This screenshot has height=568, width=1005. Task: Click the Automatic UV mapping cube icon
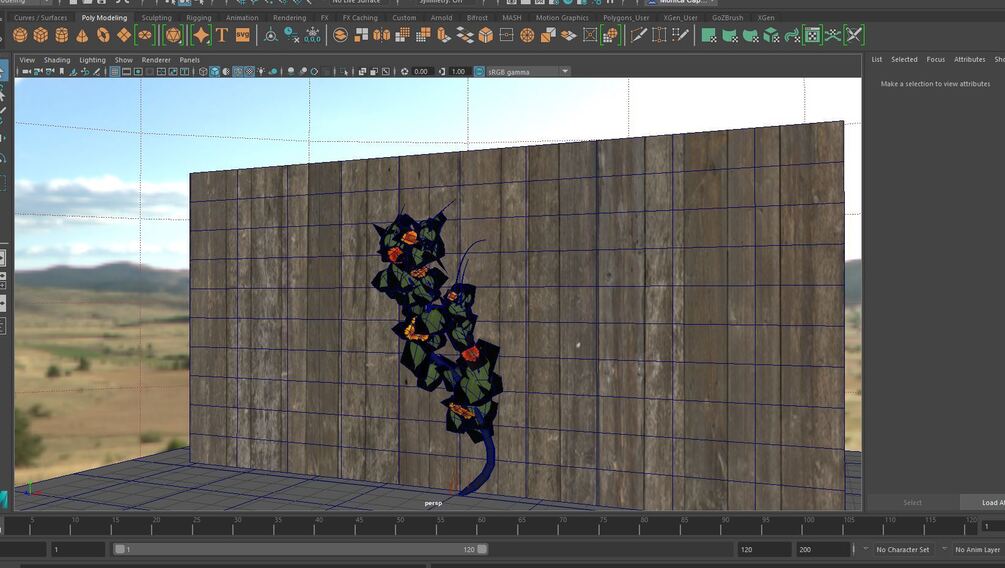pyautogui.click(x=771, y=35)
